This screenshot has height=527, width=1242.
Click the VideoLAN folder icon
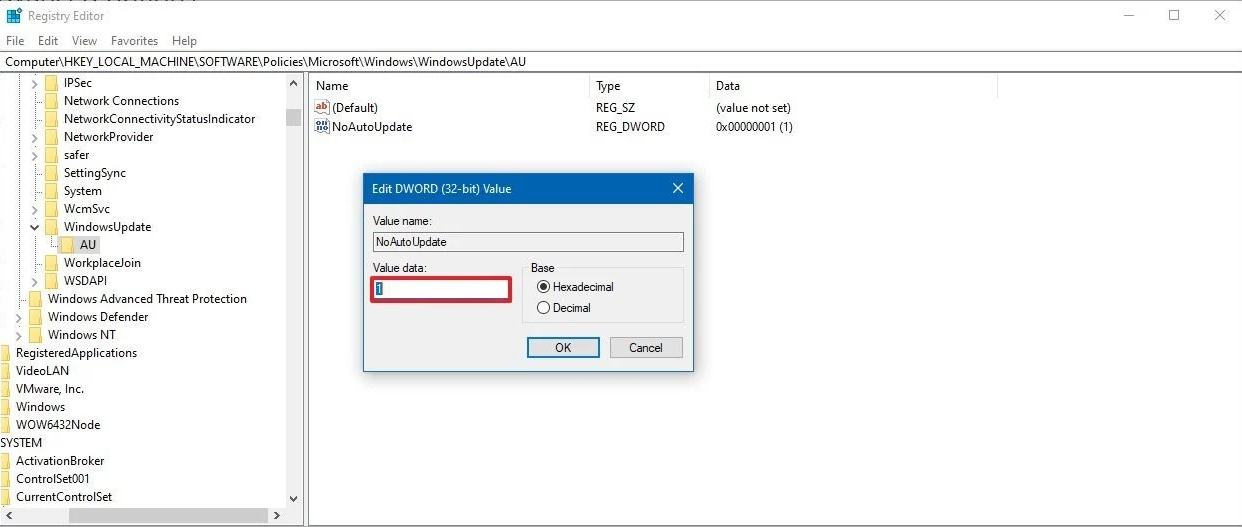coord(5,371)
